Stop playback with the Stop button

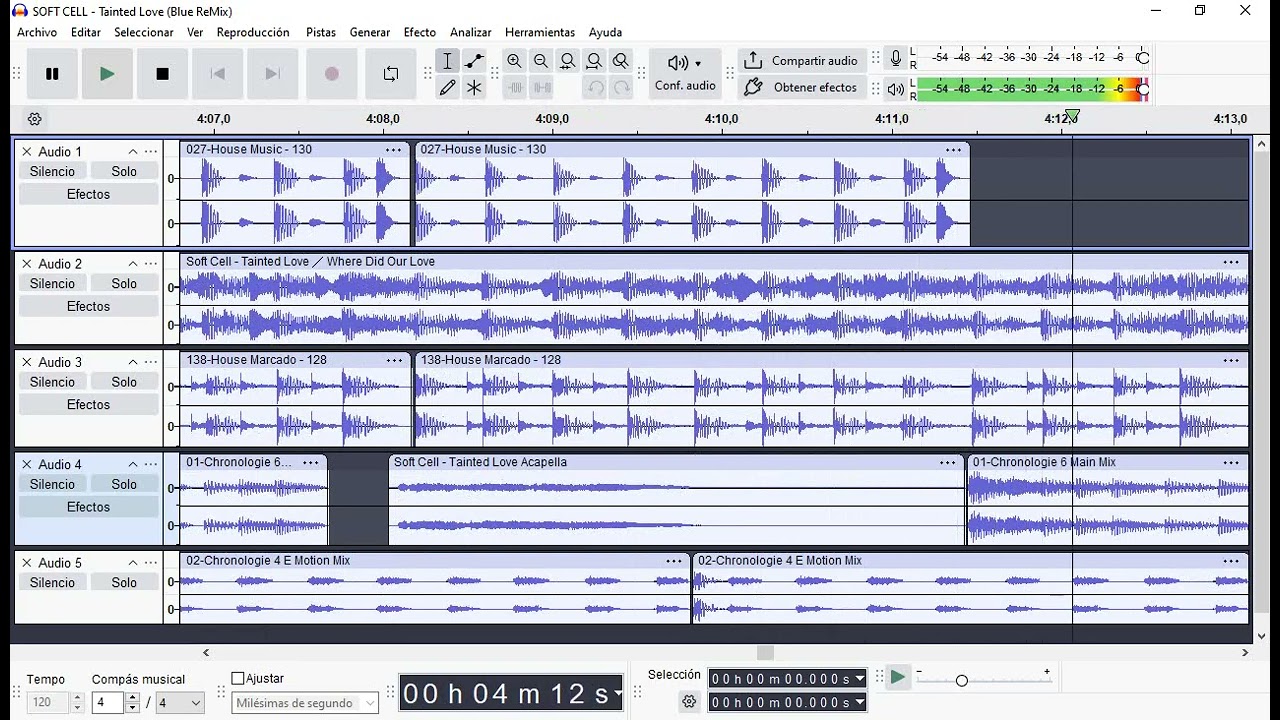tap(162, 74)
